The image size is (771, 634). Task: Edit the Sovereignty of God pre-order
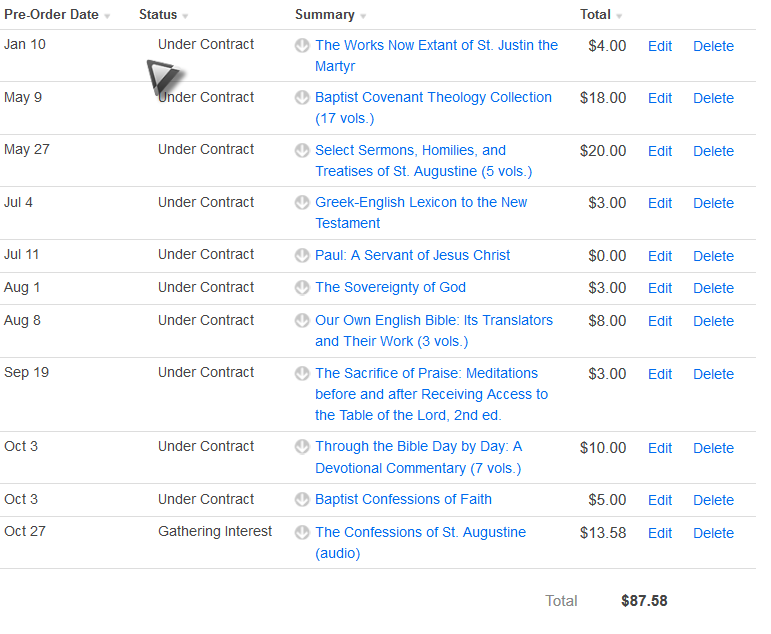pos(660,288)
